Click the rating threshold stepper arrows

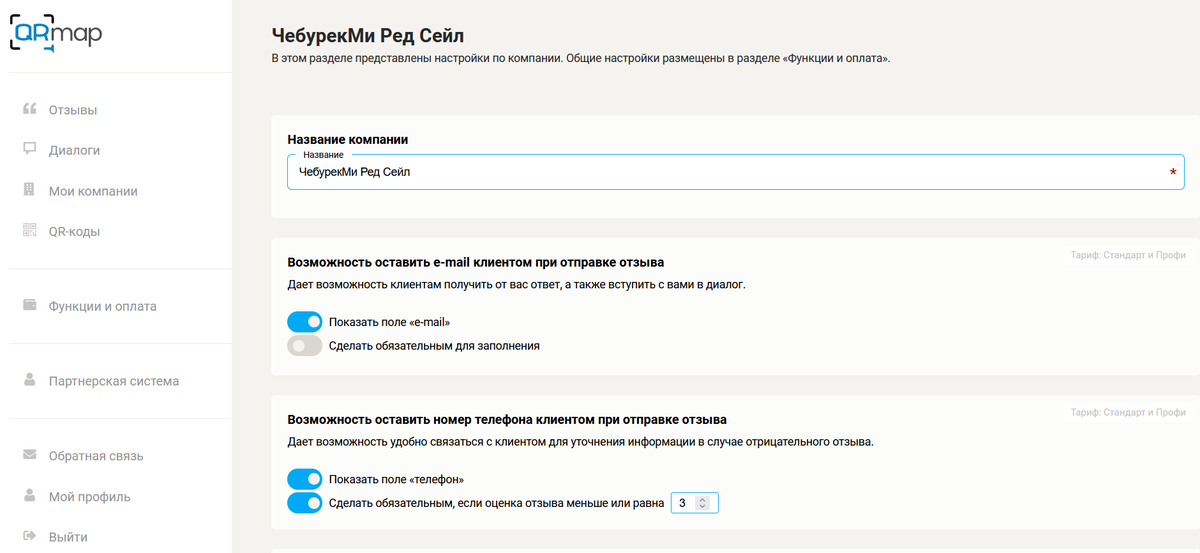click(703, 503)
